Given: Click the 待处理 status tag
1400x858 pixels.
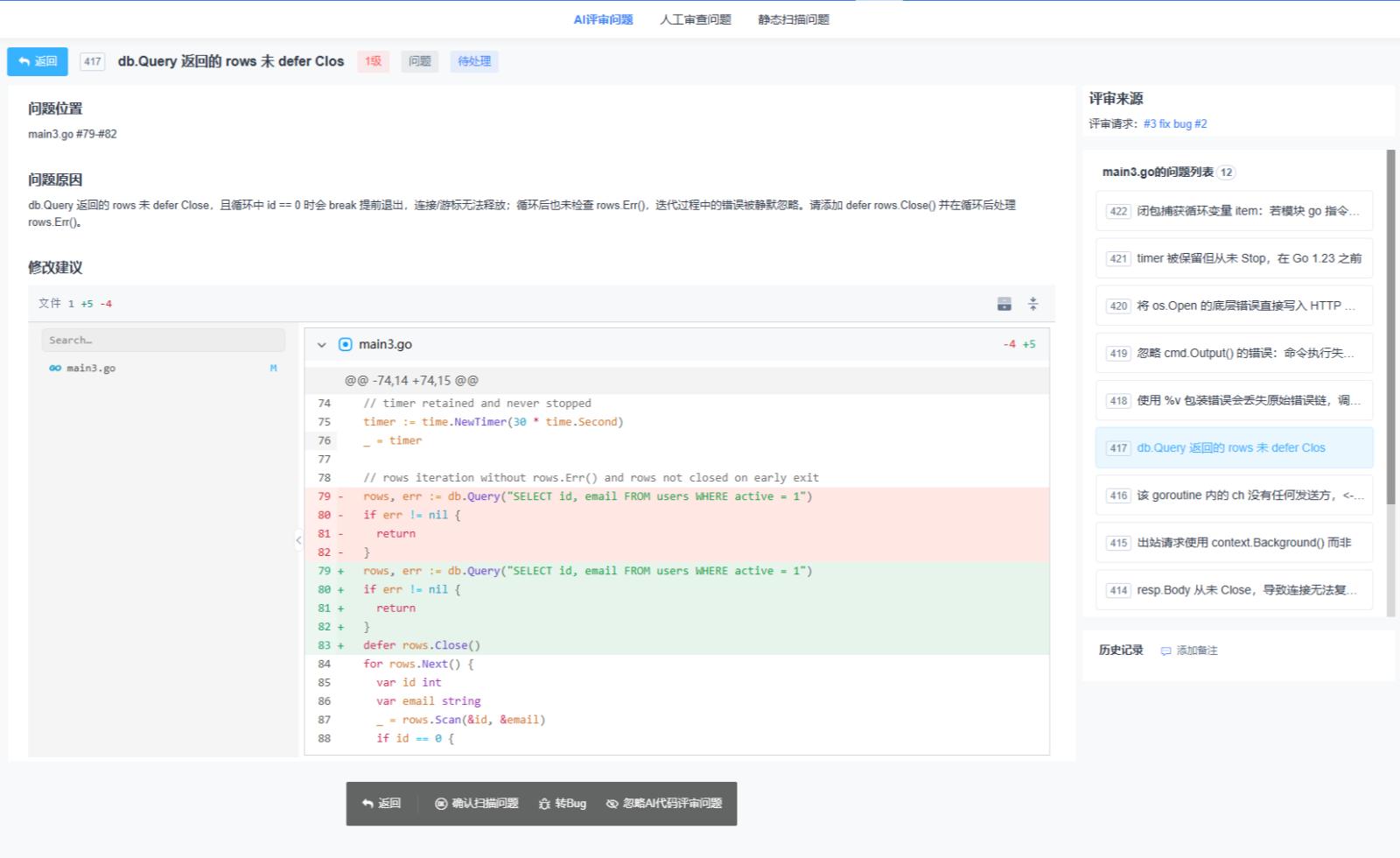Looking at the screenshot, I should tap(474, 61).
